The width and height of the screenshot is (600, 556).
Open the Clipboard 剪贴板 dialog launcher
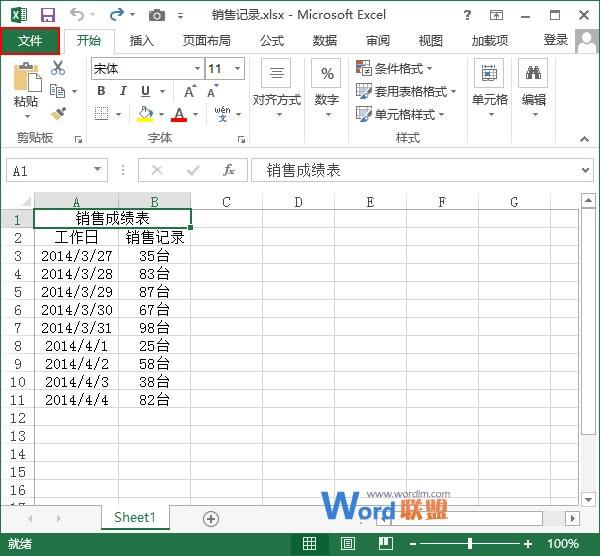[78, 140]
